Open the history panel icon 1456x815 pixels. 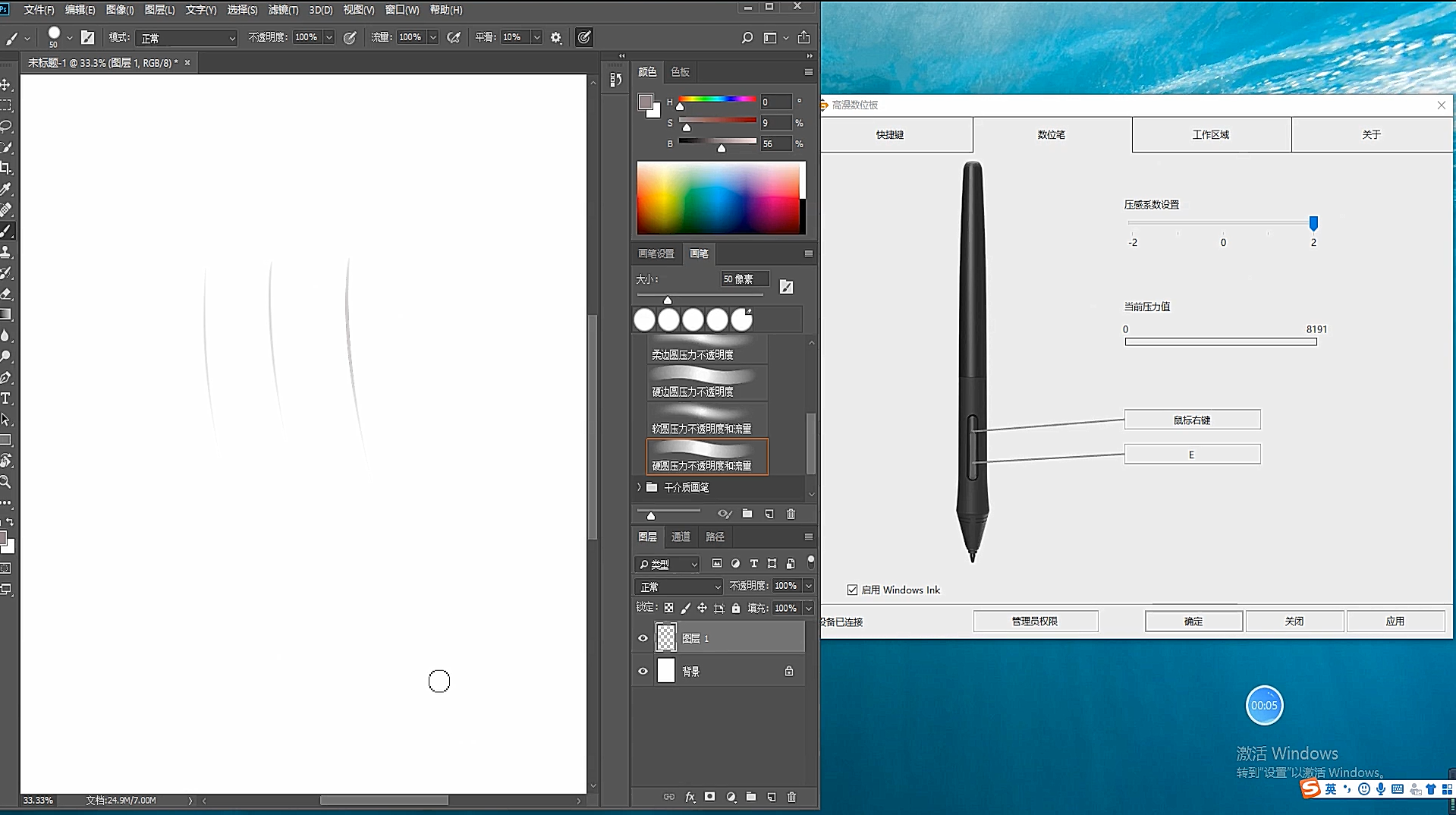615,80
